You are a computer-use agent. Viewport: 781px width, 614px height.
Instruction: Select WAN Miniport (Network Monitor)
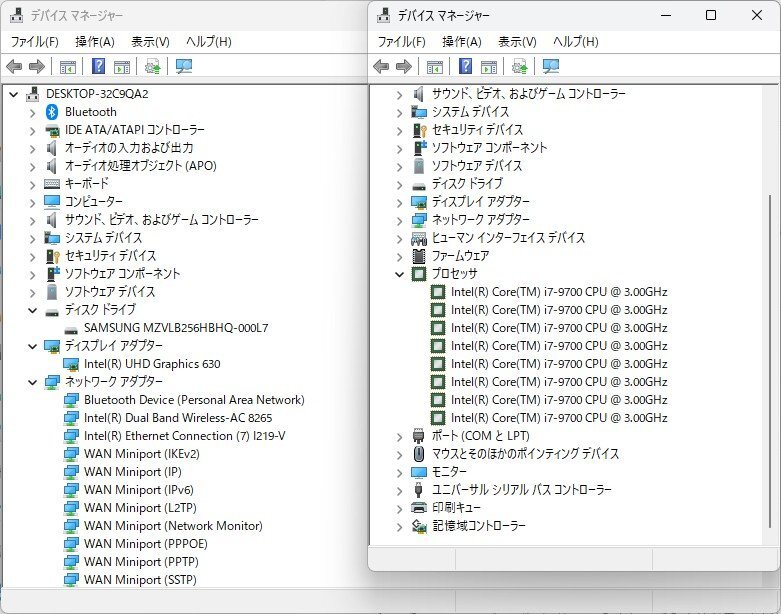[x=173, y=525]
